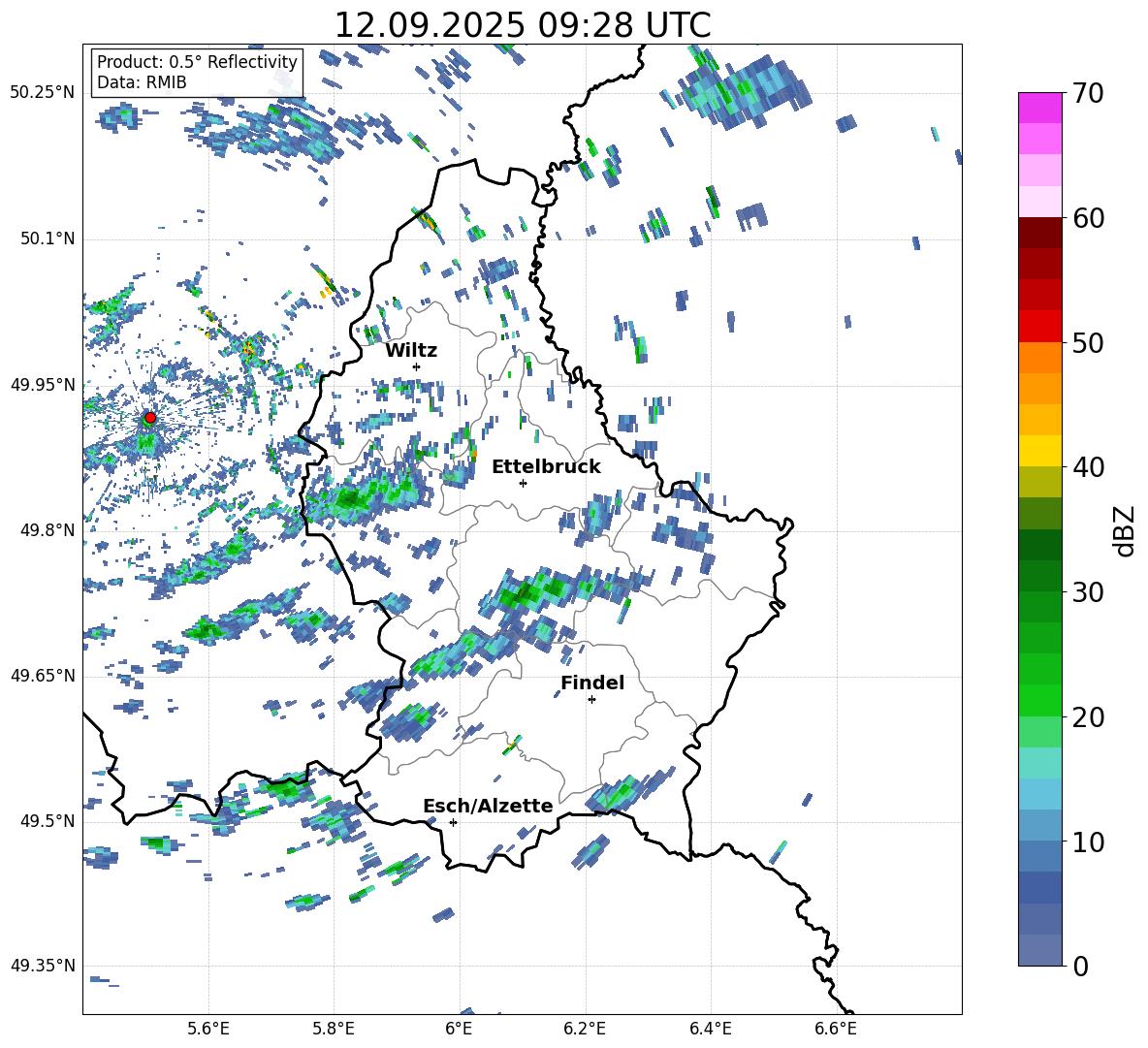Viewport: 1148px width, 1048px height.
Task: Click the Findel station label
Action: pyautogui.click(x=592, y=683)
